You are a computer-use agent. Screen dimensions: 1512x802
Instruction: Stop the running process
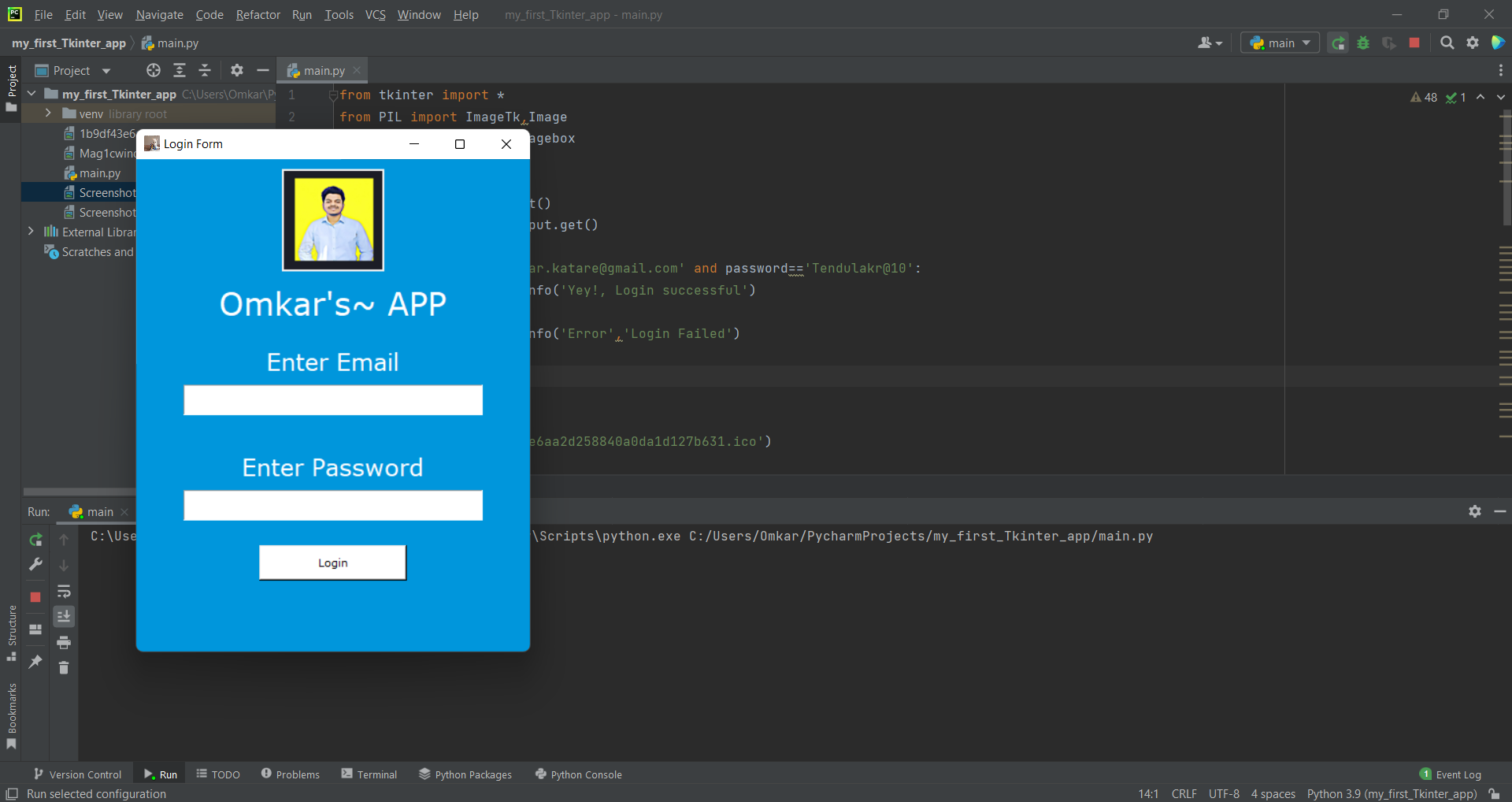pos(1414,43)
